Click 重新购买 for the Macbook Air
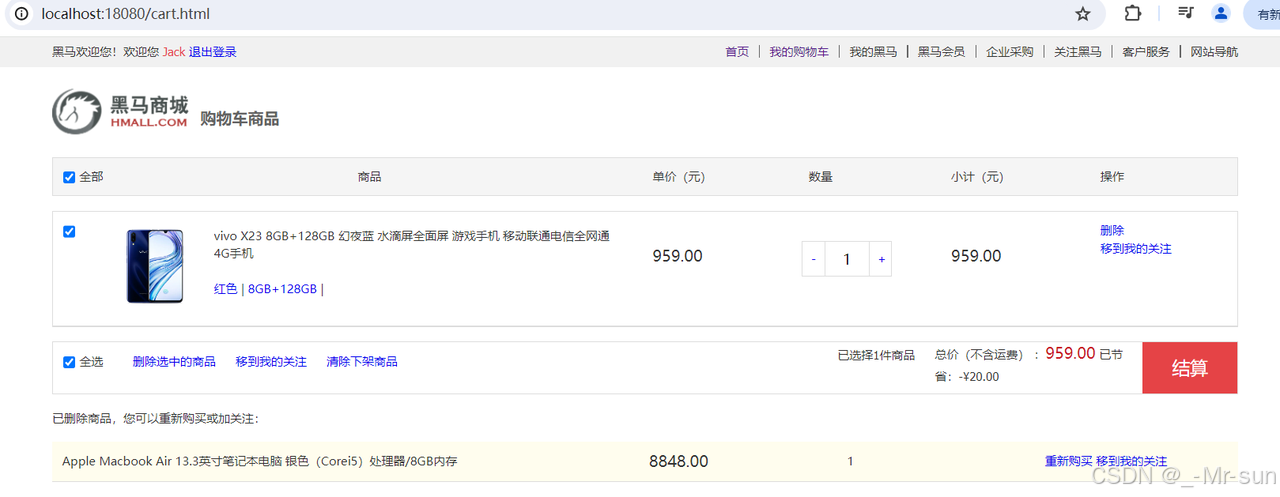The width and height of the screenshot is (1280, 497). pyautogui.click(x=1069, y=461)
